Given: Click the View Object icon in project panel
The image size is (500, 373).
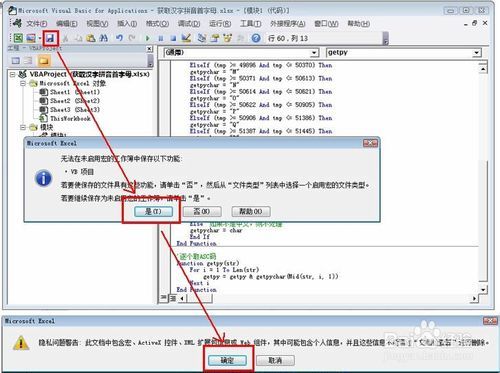Looking at the screenshot, I should 29,61.
